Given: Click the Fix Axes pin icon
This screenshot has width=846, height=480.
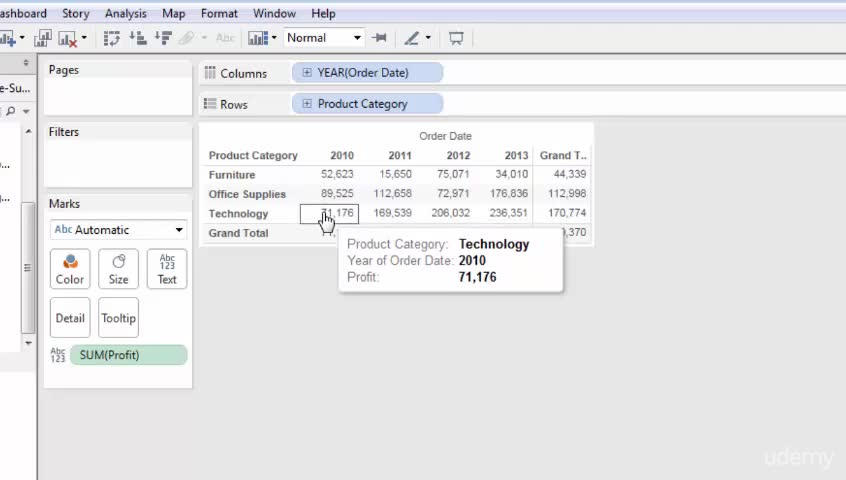Looking at the screenshot, I should [x=380, y=38].
